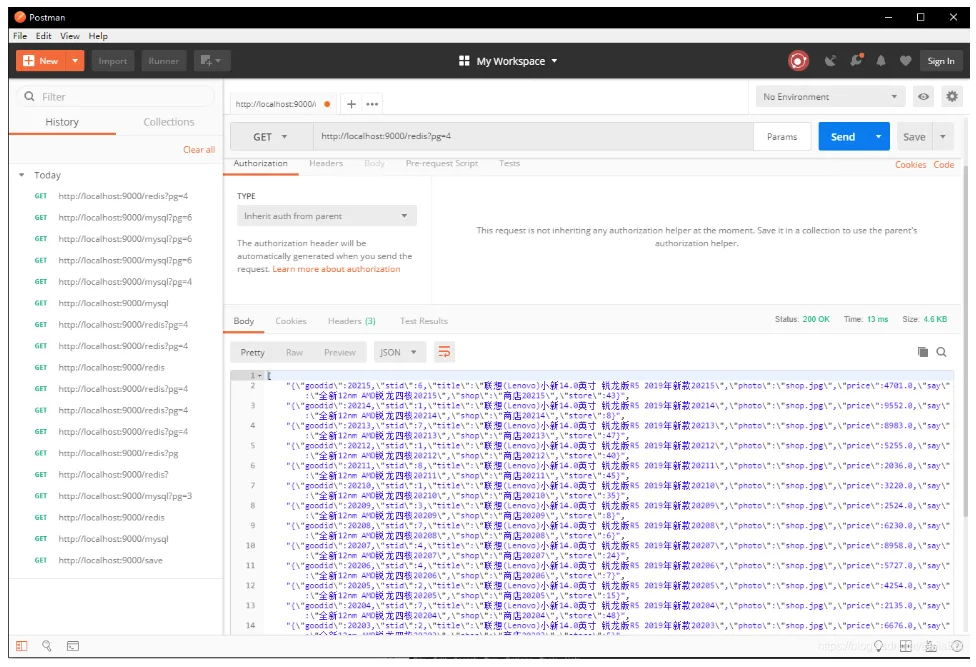Click the sync status icon in header
The width and height of the screenshot is (976, 667).
coord(798,61)
